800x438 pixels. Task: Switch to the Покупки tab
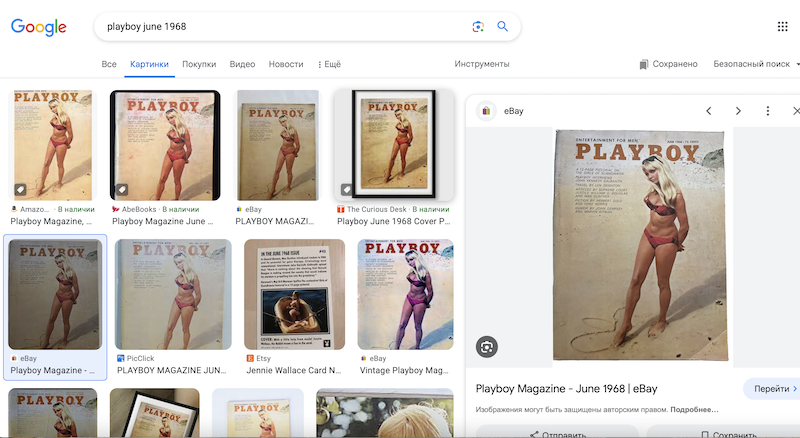click(199, 64)
